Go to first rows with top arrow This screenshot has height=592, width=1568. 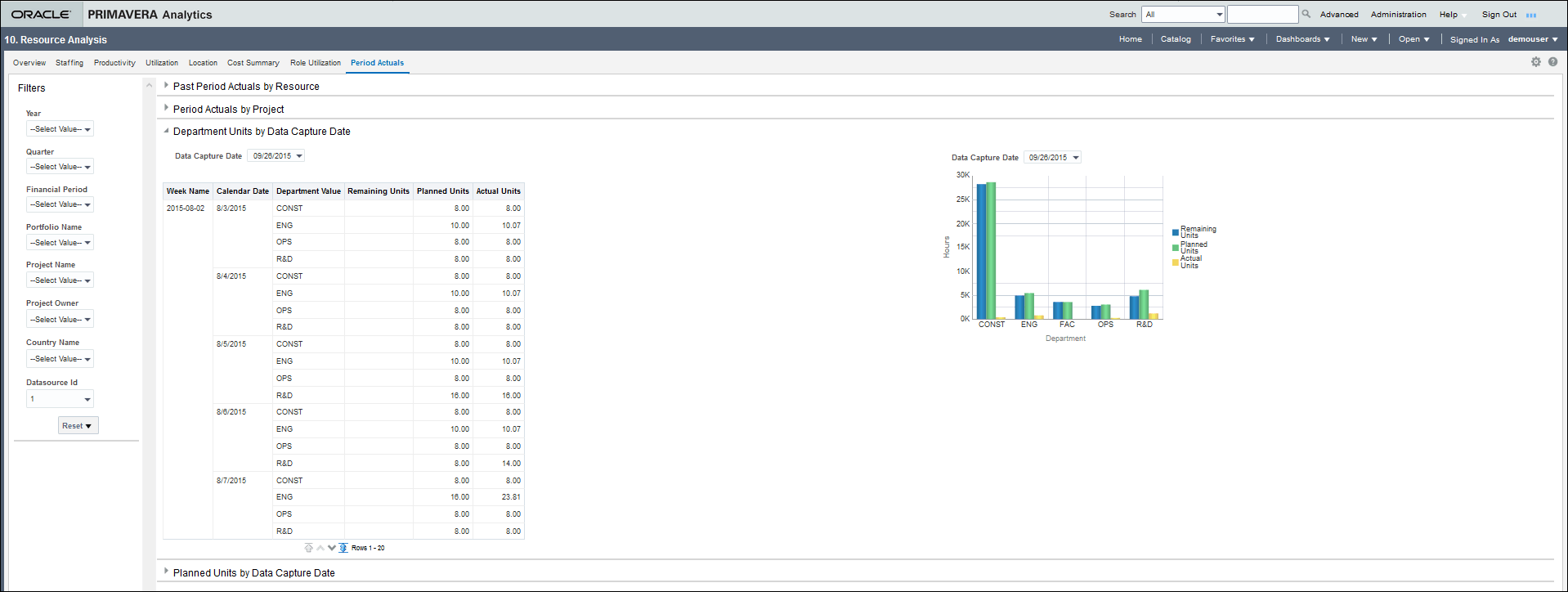[x=308, y=548]
